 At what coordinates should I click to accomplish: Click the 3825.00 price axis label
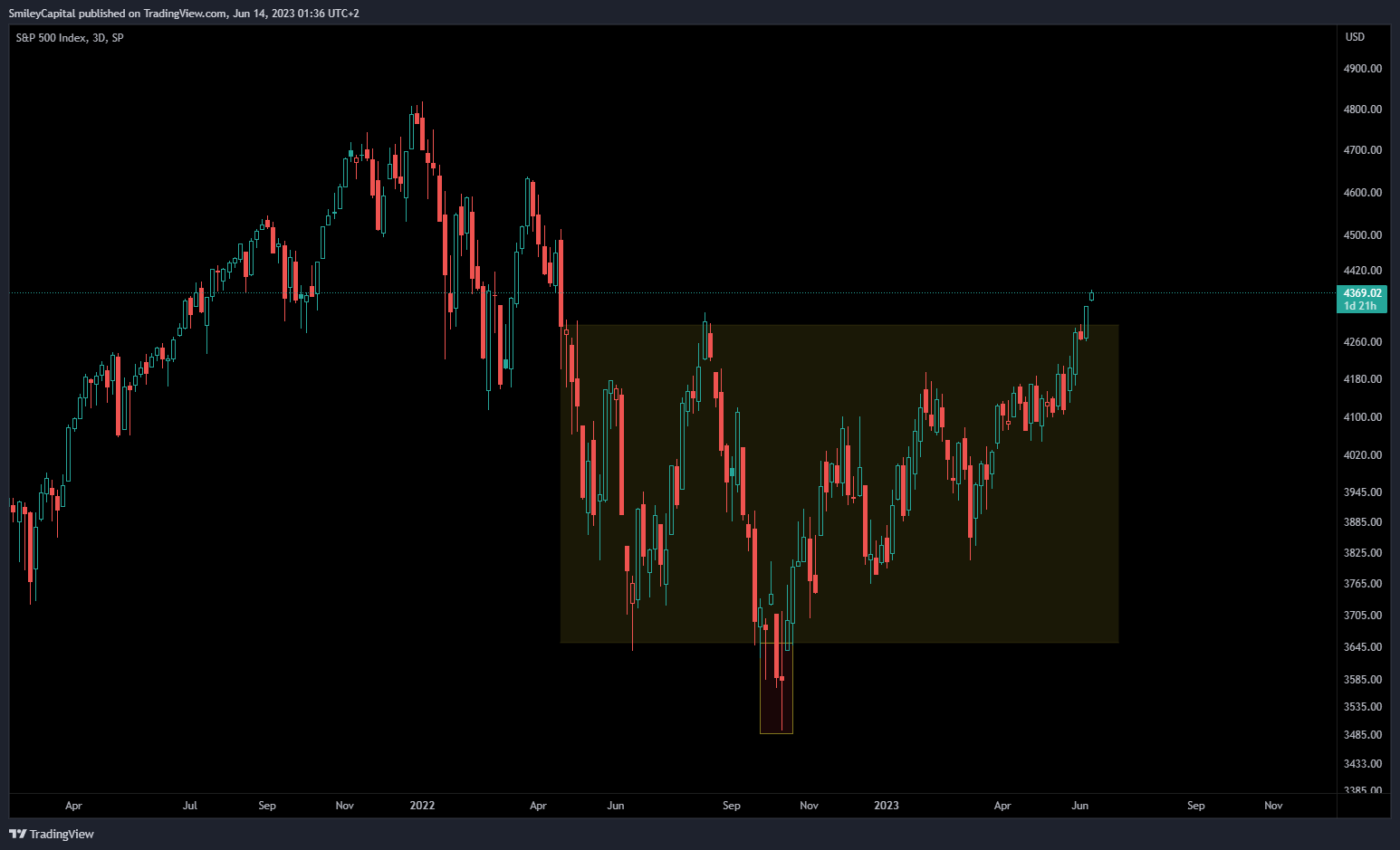pyautogui.click(x=1363, y=553)
